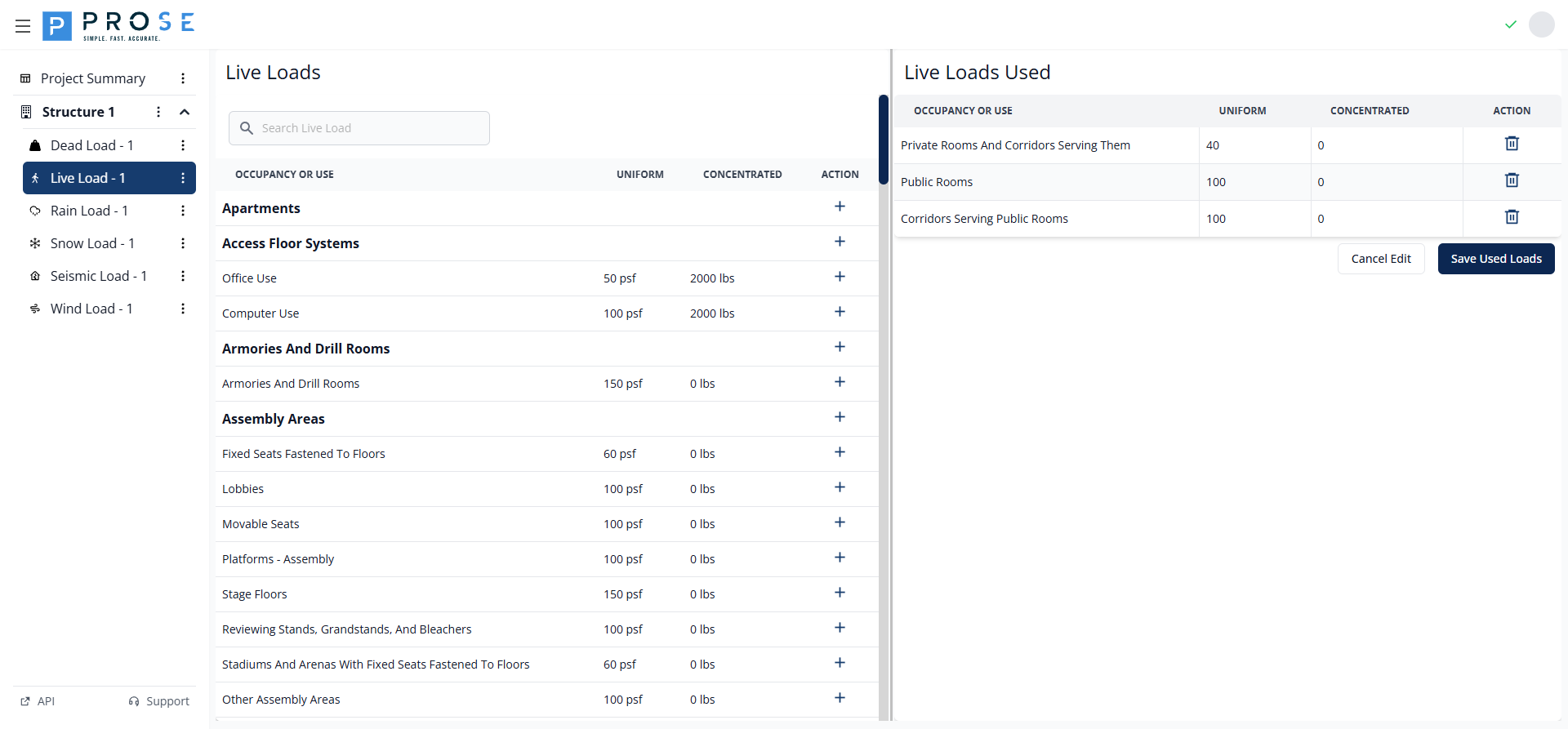1568x729 pixels.
Task: Open Dead Load - 1 page
Action: [x=91, y=145]
